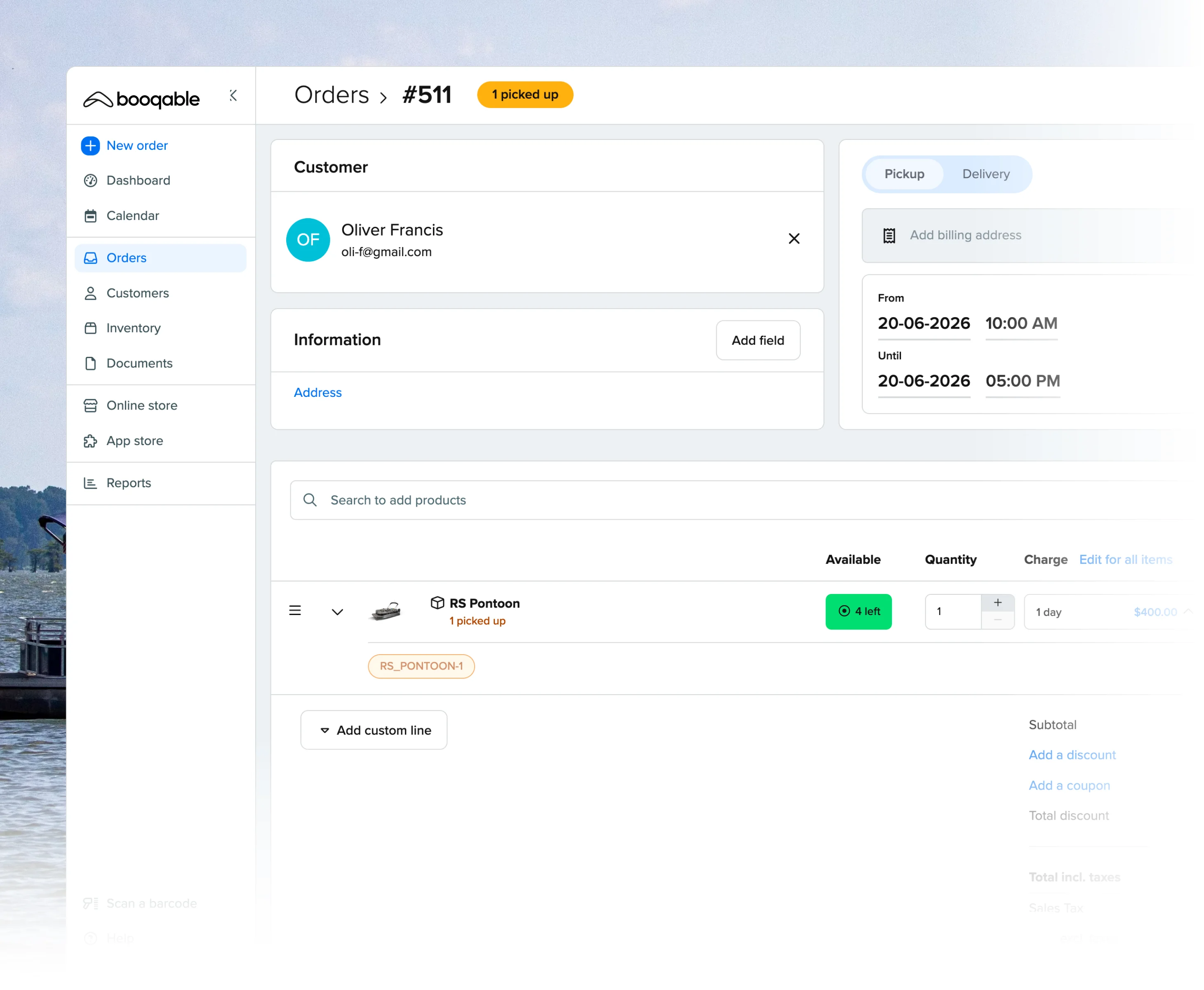Click the Customers person icon
The height and width of the screenshot is (990, 1204).
point(90,293)
